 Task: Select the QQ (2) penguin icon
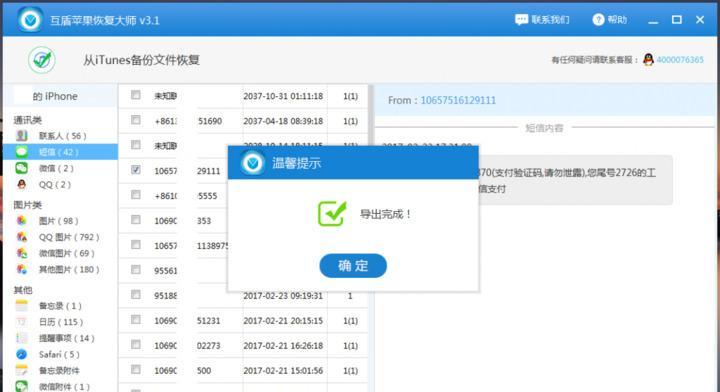22,185
